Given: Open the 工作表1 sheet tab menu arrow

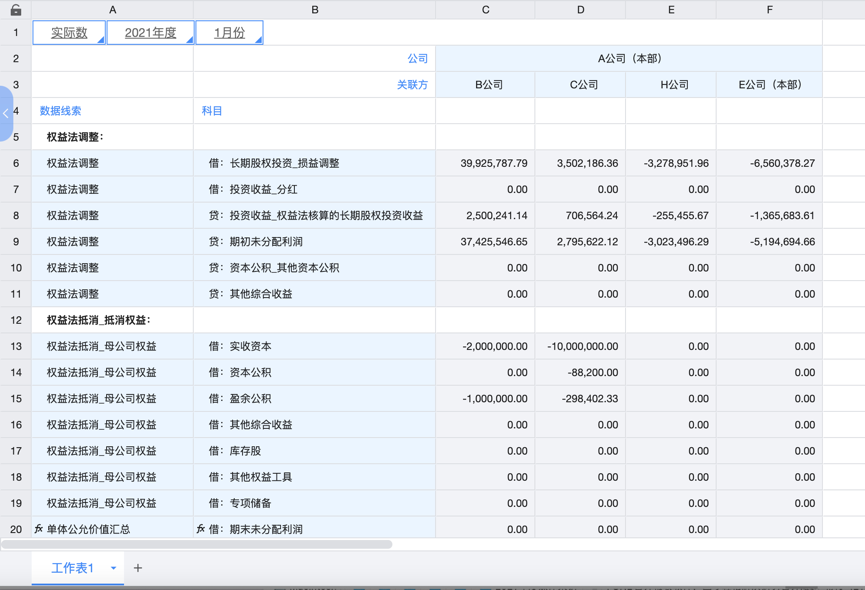Looking at the screenshot, I should pyautogui.click(x=113, y=568).
